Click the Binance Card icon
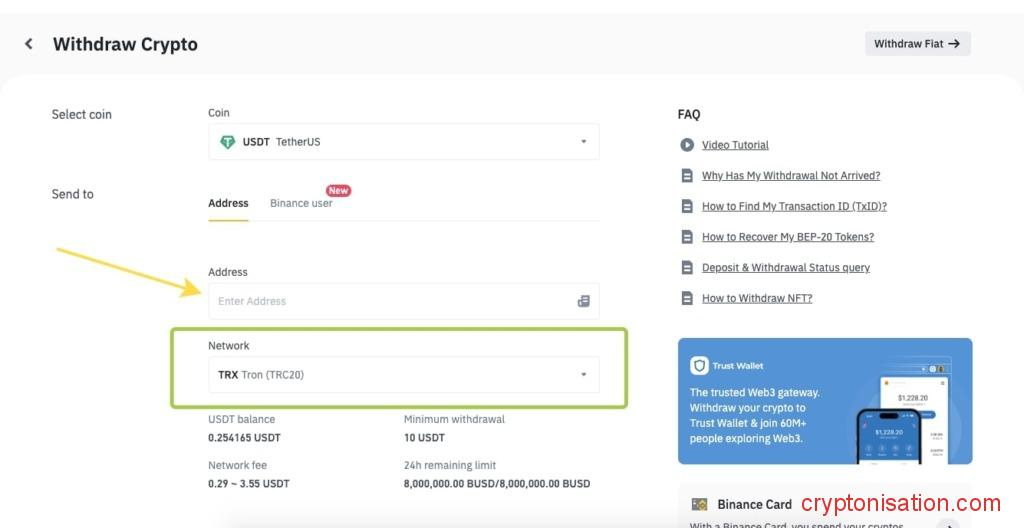The width and height of the screenshot is (1024, 528). coord(700,504)
